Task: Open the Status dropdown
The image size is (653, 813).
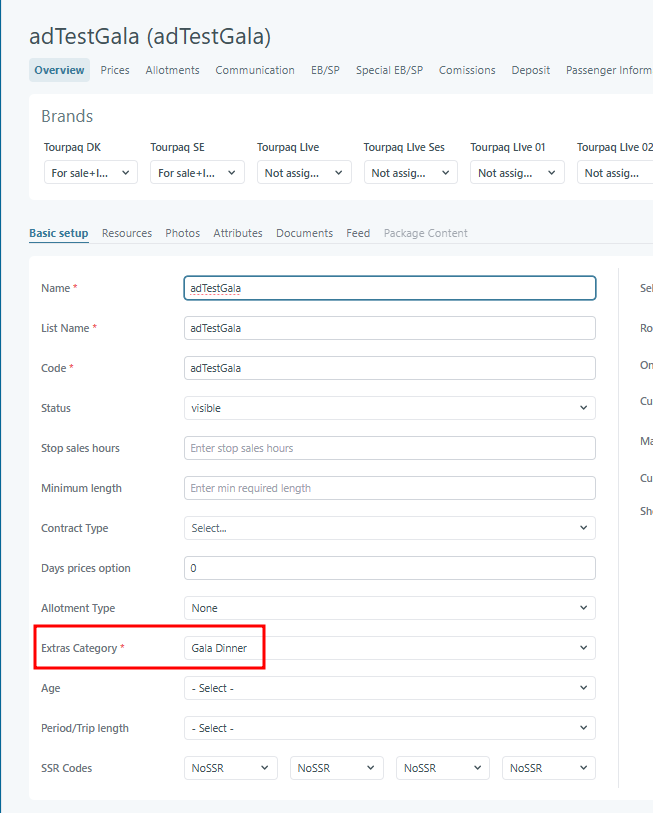Action: point(389,408)
